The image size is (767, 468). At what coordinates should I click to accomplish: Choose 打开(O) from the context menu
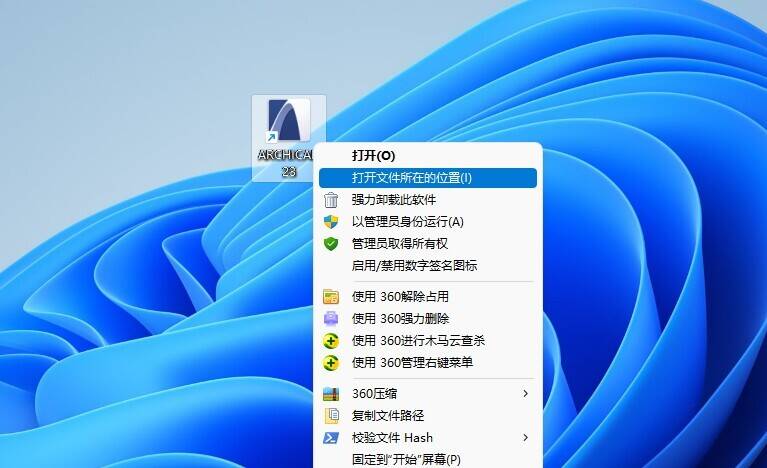point(373,156)
